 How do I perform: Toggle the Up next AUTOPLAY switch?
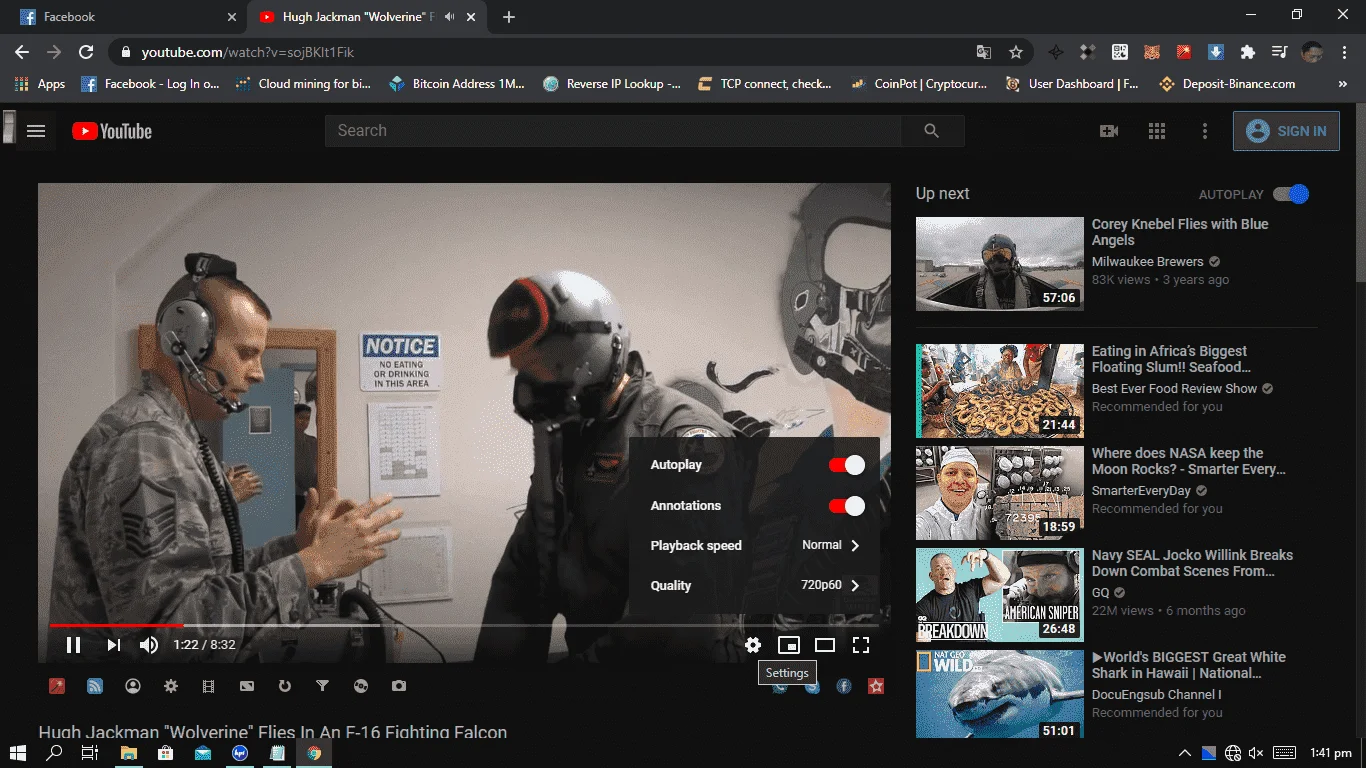1291,194
